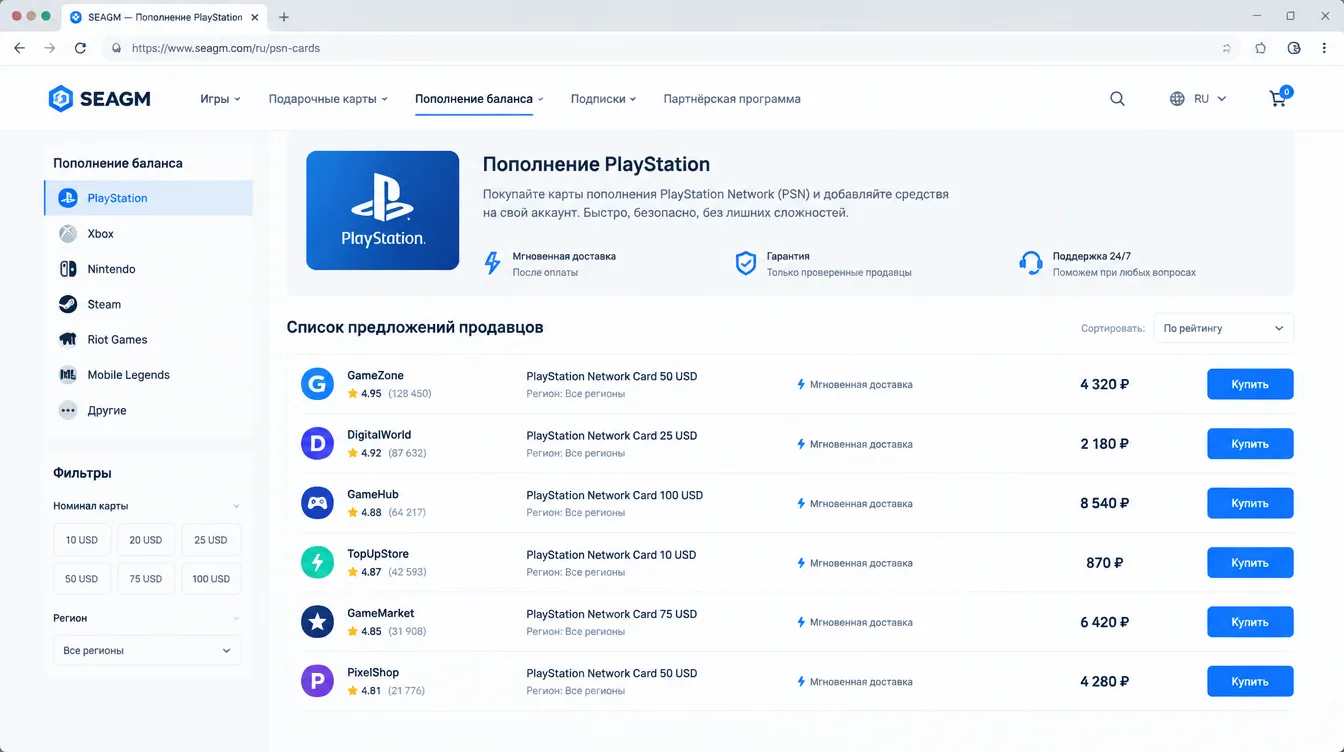The height and width of the screenshot is (752, 1344).
Task: Select the Steam icon in sidebar
Action: pos(67,304)
